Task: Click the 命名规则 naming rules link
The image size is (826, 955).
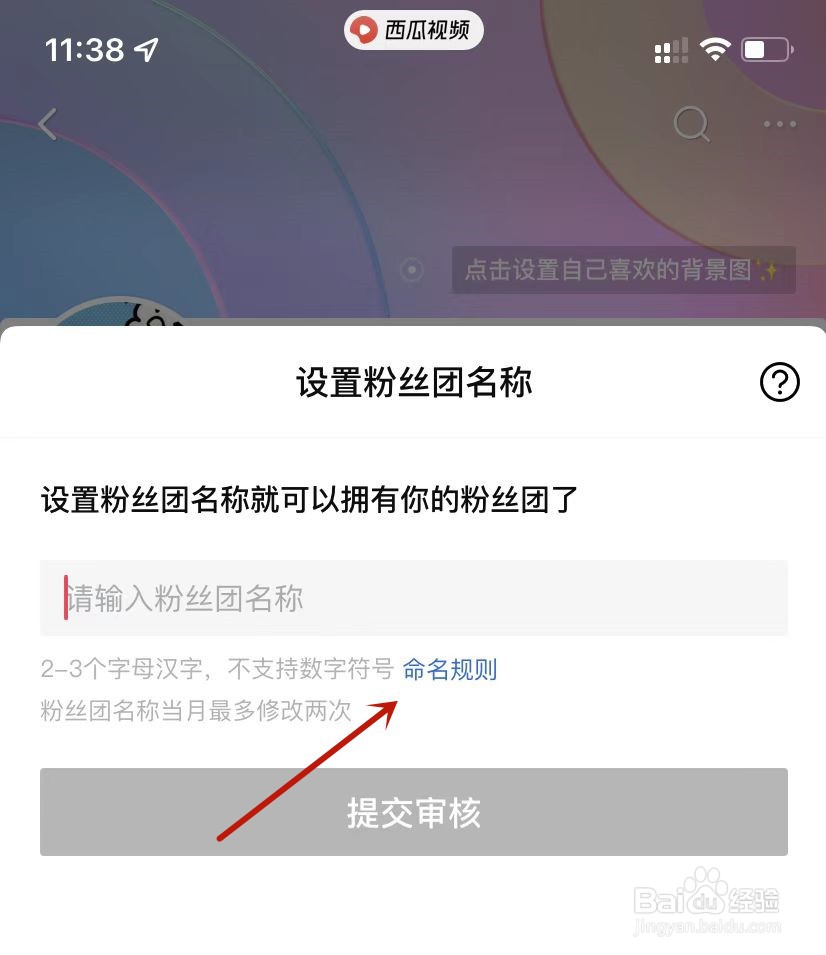Action: tap(450, 669)
